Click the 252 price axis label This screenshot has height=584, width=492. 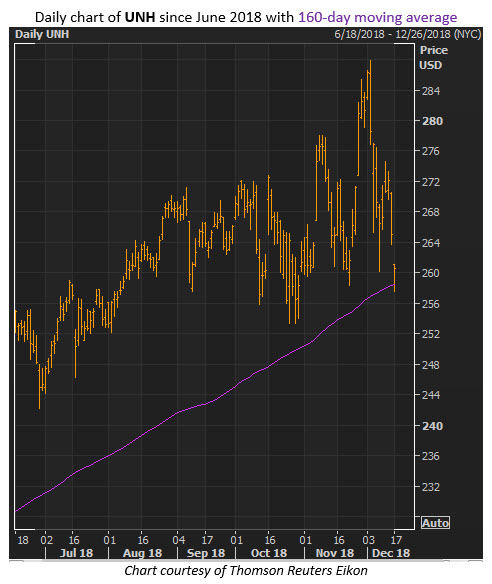pos(431,334)
